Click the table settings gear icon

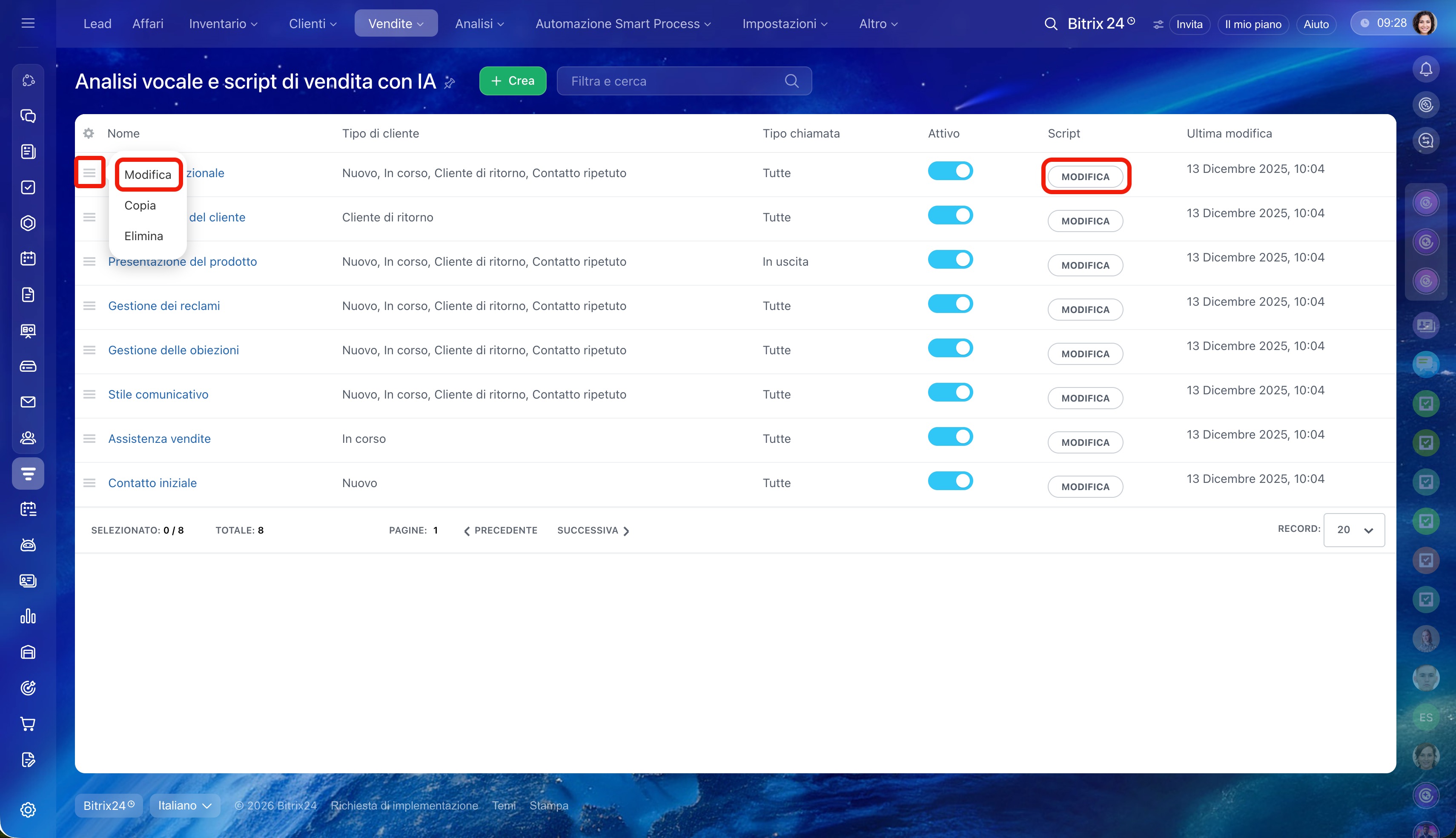click(89, 134)
